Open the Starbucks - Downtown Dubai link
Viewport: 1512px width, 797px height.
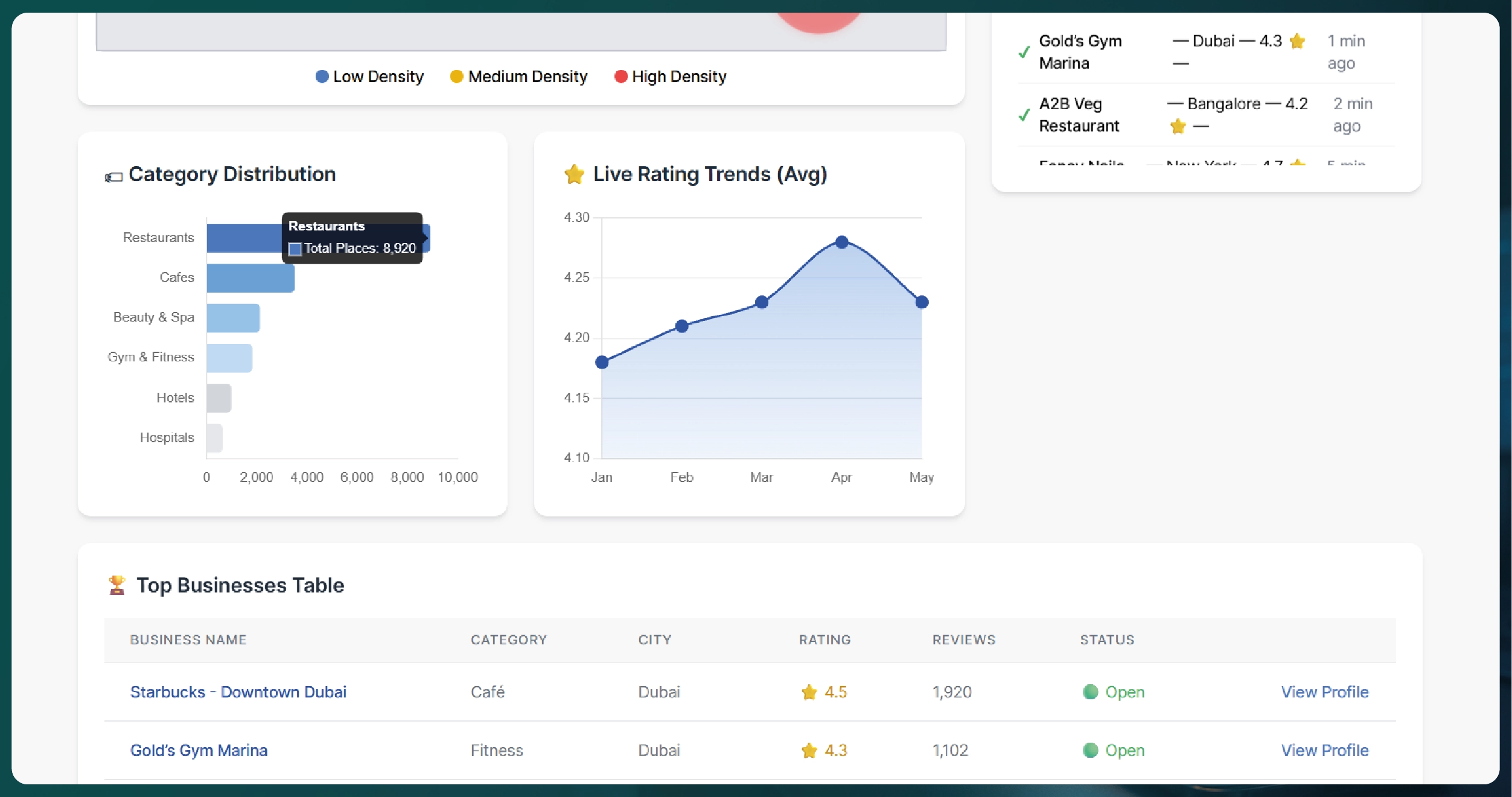pos(238,692)
